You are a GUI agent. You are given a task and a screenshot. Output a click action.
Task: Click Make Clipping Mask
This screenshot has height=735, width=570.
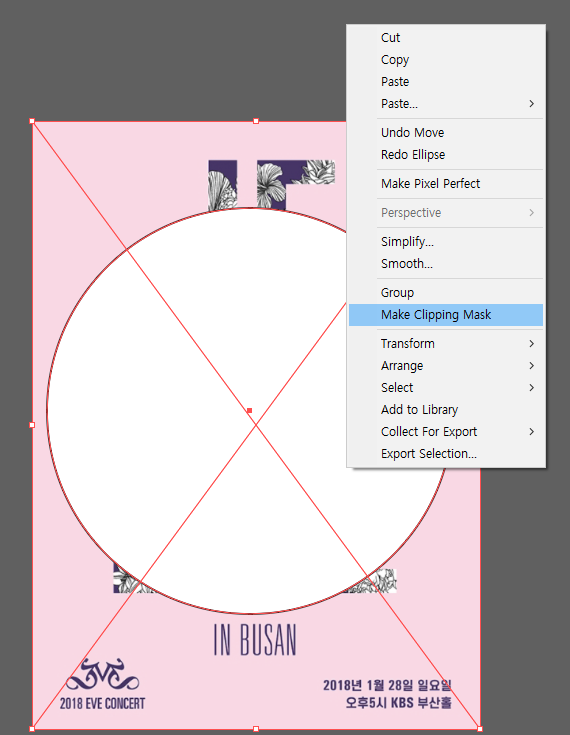point(446,315)
